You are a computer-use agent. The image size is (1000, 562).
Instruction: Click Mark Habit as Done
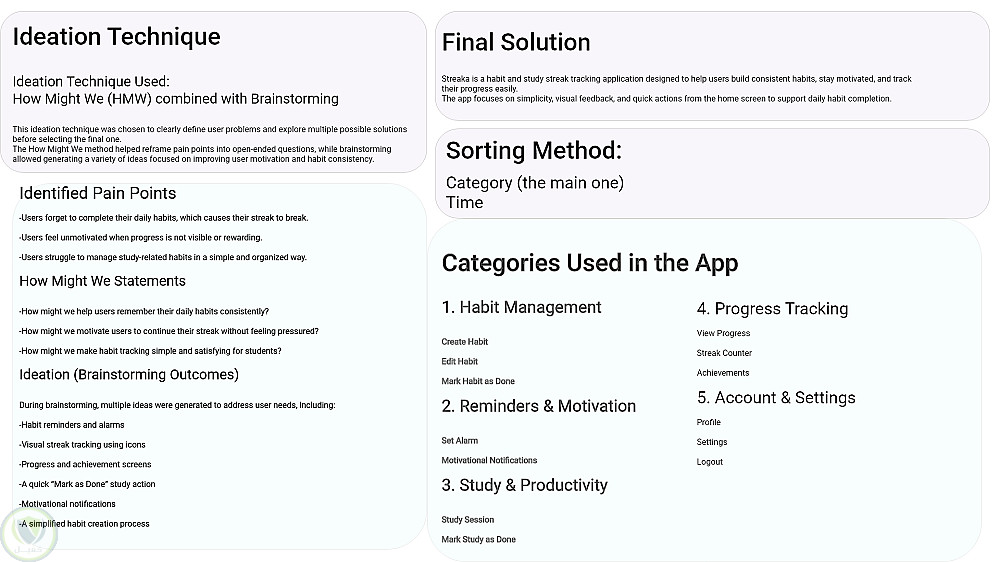[478, 381]
